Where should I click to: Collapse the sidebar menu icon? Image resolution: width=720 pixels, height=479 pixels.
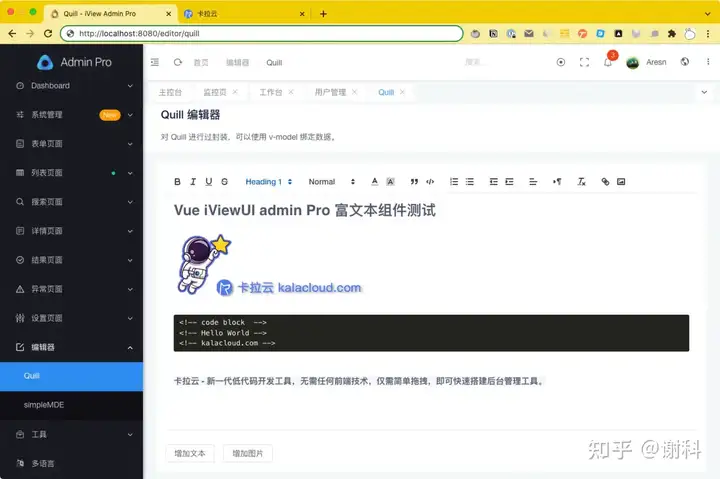155,62
